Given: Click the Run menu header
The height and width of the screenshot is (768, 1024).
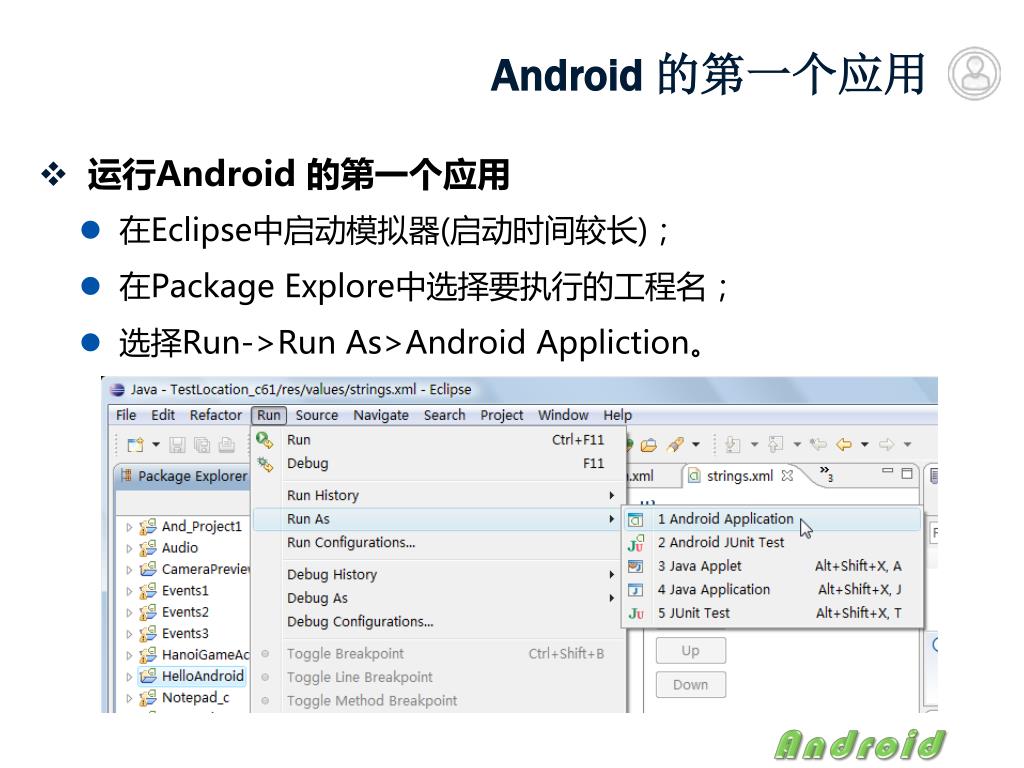Looking at the screenshot, I should tap(268, 415).
